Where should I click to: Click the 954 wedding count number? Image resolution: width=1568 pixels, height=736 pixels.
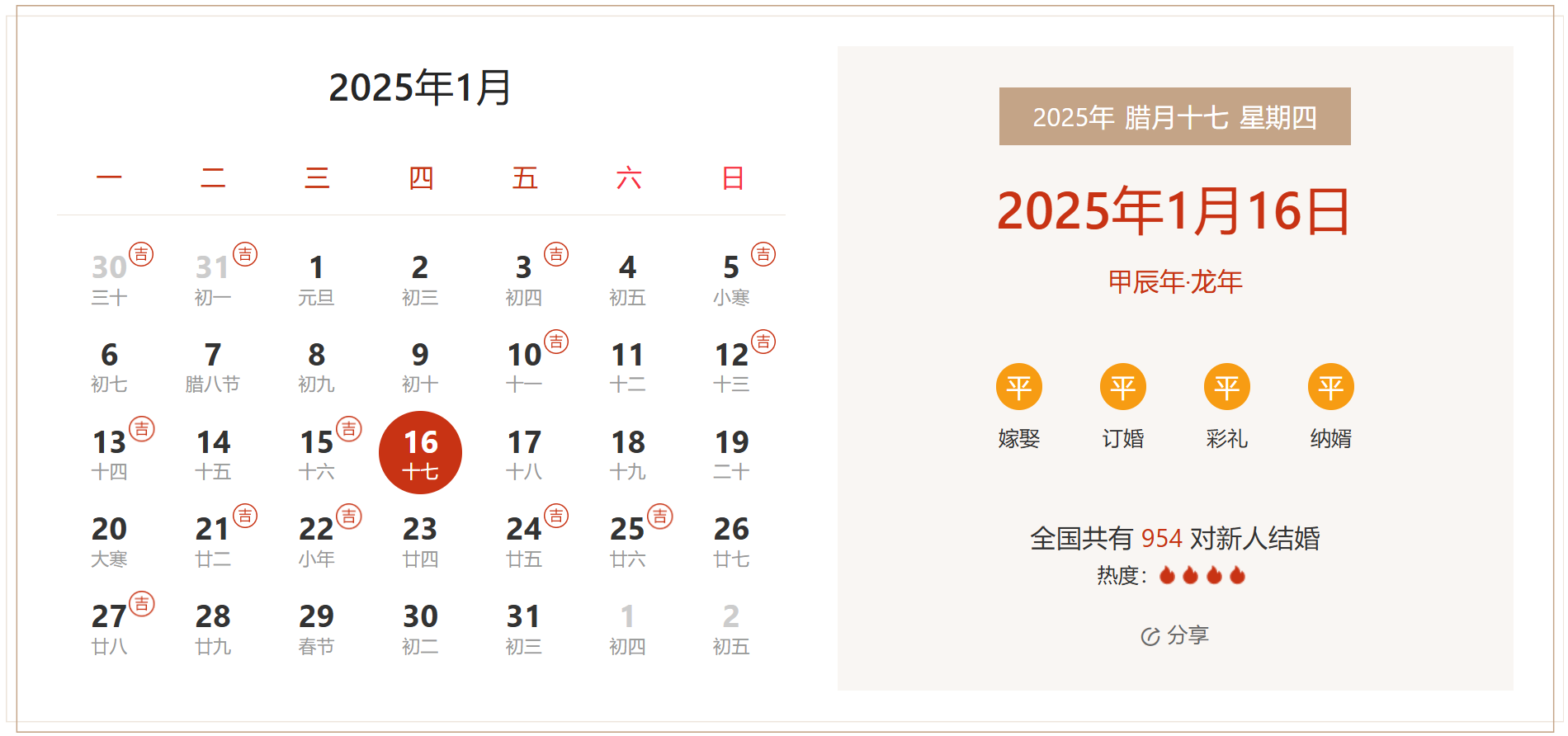(1161, 539)
